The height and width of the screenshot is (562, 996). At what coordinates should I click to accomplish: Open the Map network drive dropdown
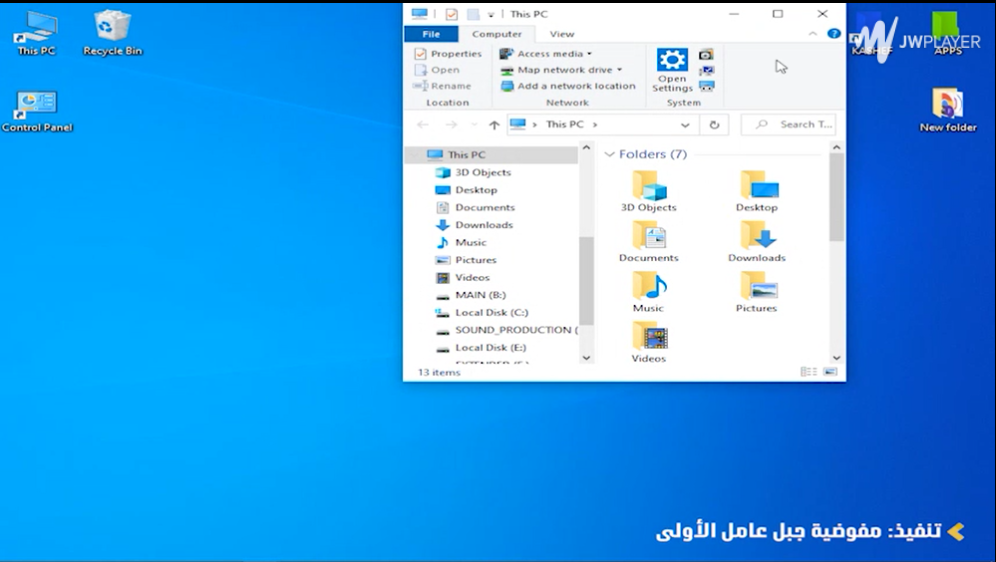point(562,70)
